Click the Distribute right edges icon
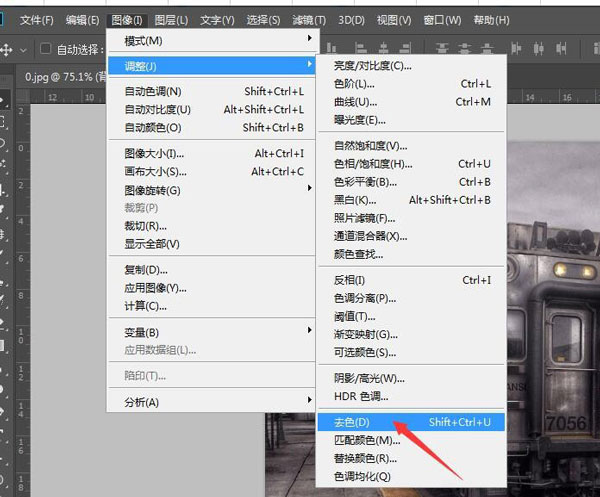 (561, 48)
